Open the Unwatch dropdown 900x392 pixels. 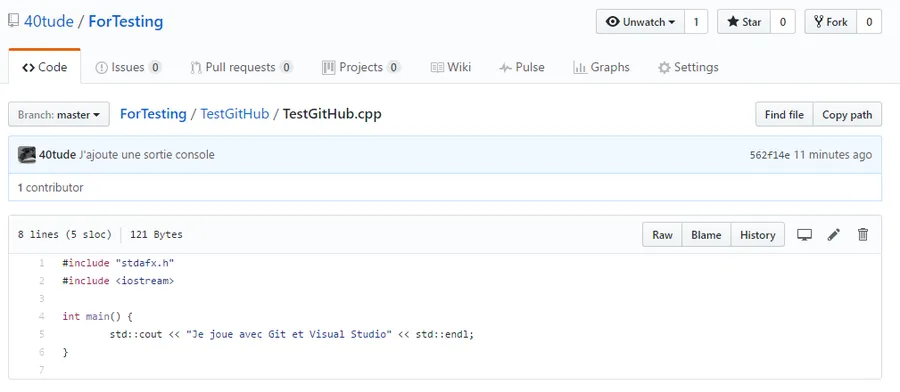(640, 22)
